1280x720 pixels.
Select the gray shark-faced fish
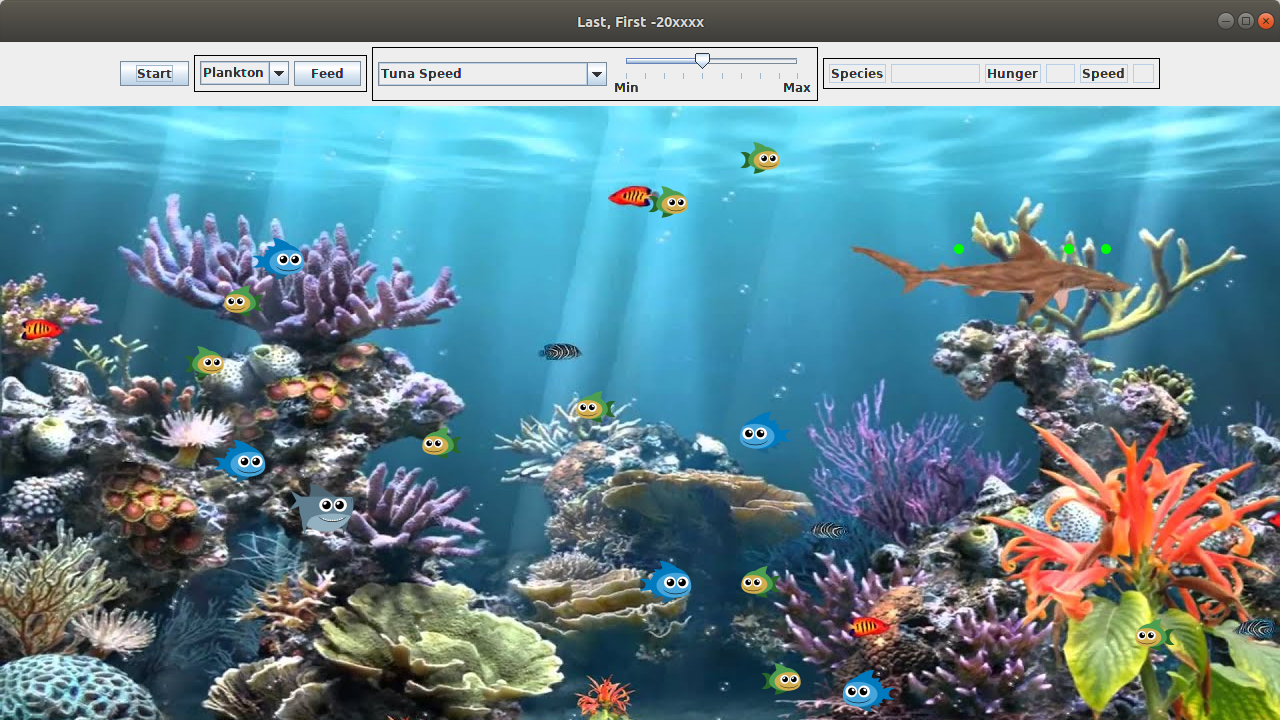click(x=324, y=510)
